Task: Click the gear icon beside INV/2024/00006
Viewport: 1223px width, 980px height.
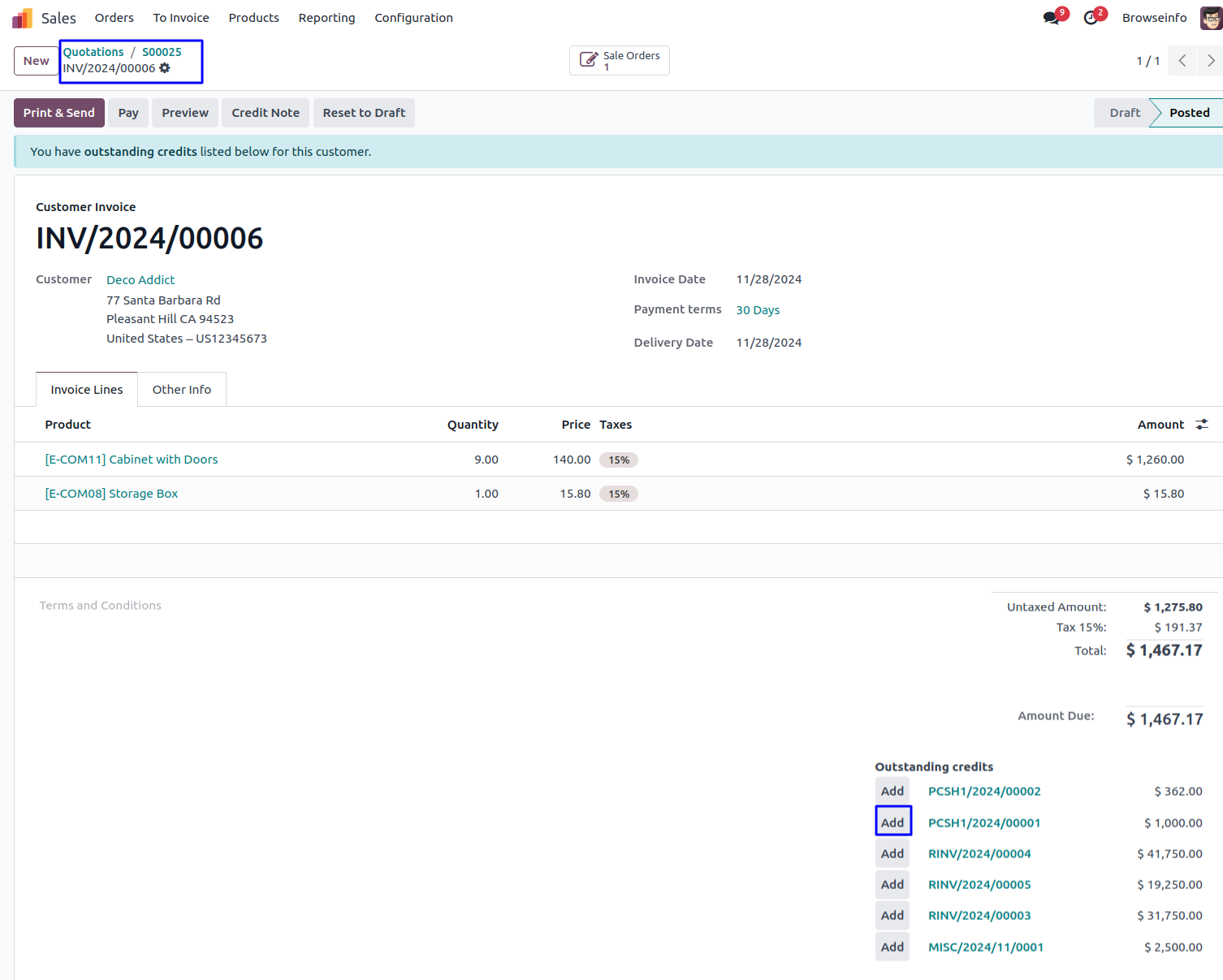Action: tap(165, 68)
